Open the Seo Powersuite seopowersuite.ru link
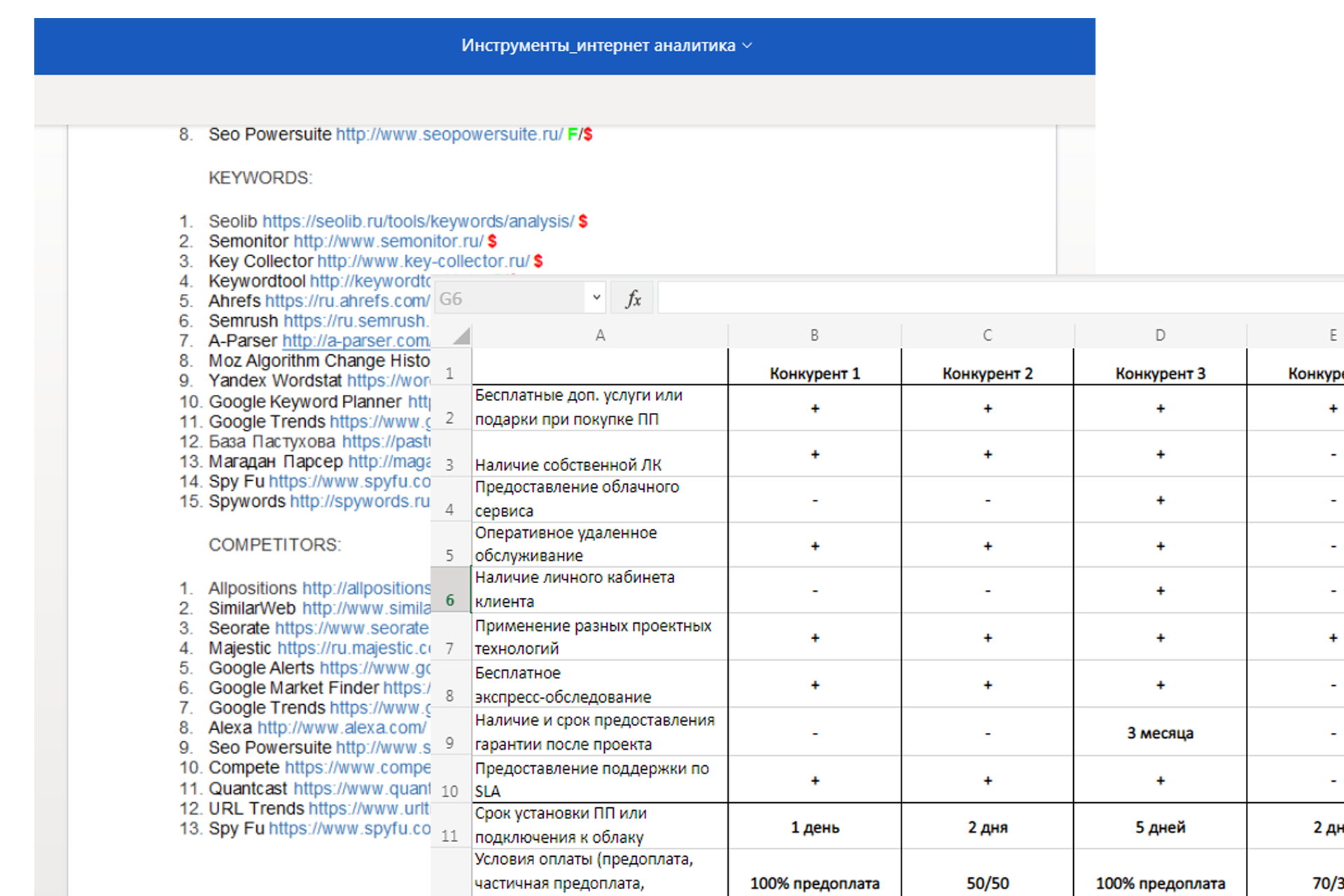 [x=449, y=134]
